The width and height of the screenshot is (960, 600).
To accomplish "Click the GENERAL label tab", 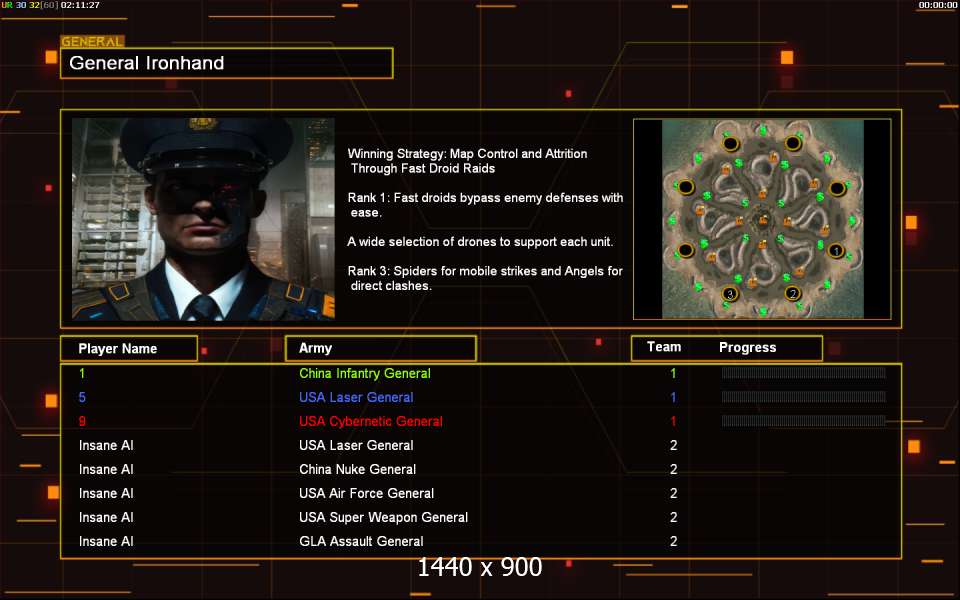I will tap(92, 42).
